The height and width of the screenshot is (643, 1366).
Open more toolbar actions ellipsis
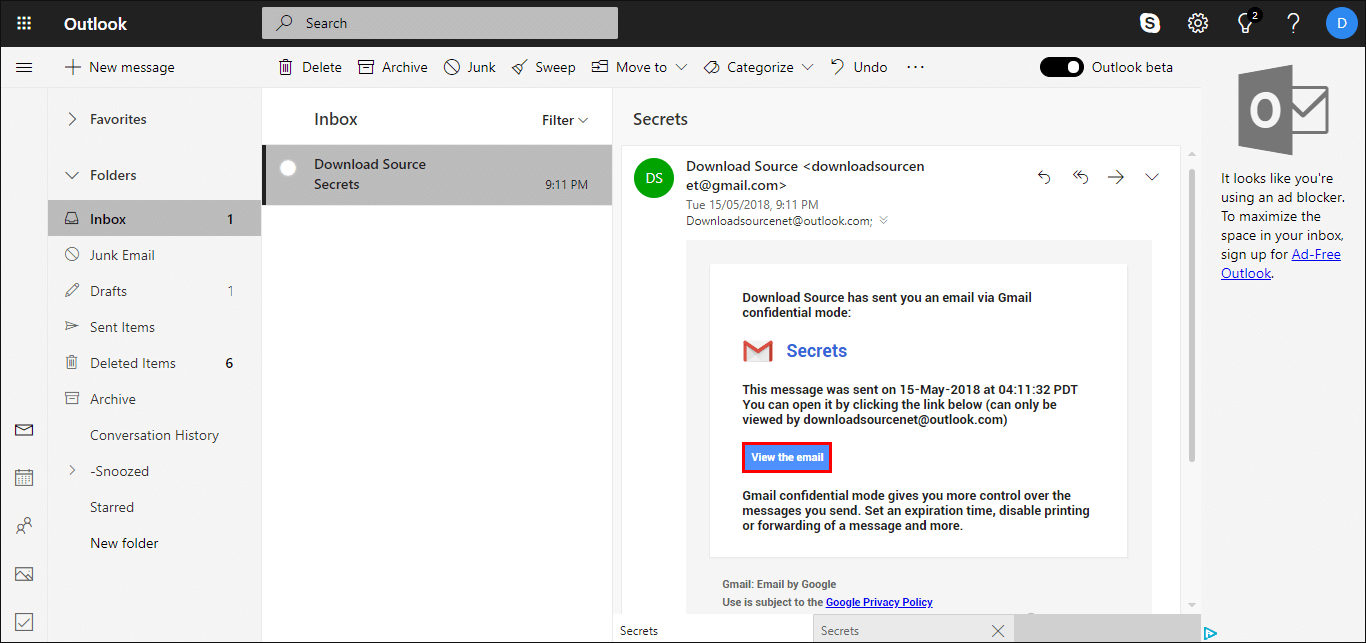point(915,67)
